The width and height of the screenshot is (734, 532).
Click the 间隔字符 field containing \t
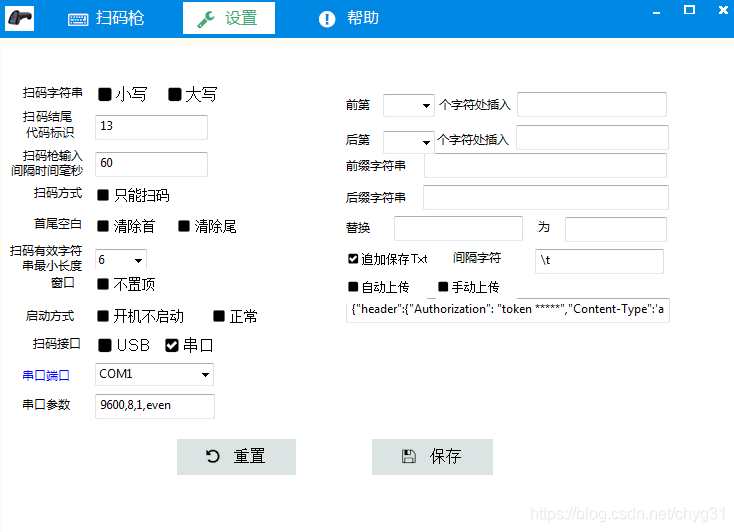pos(599,261)
